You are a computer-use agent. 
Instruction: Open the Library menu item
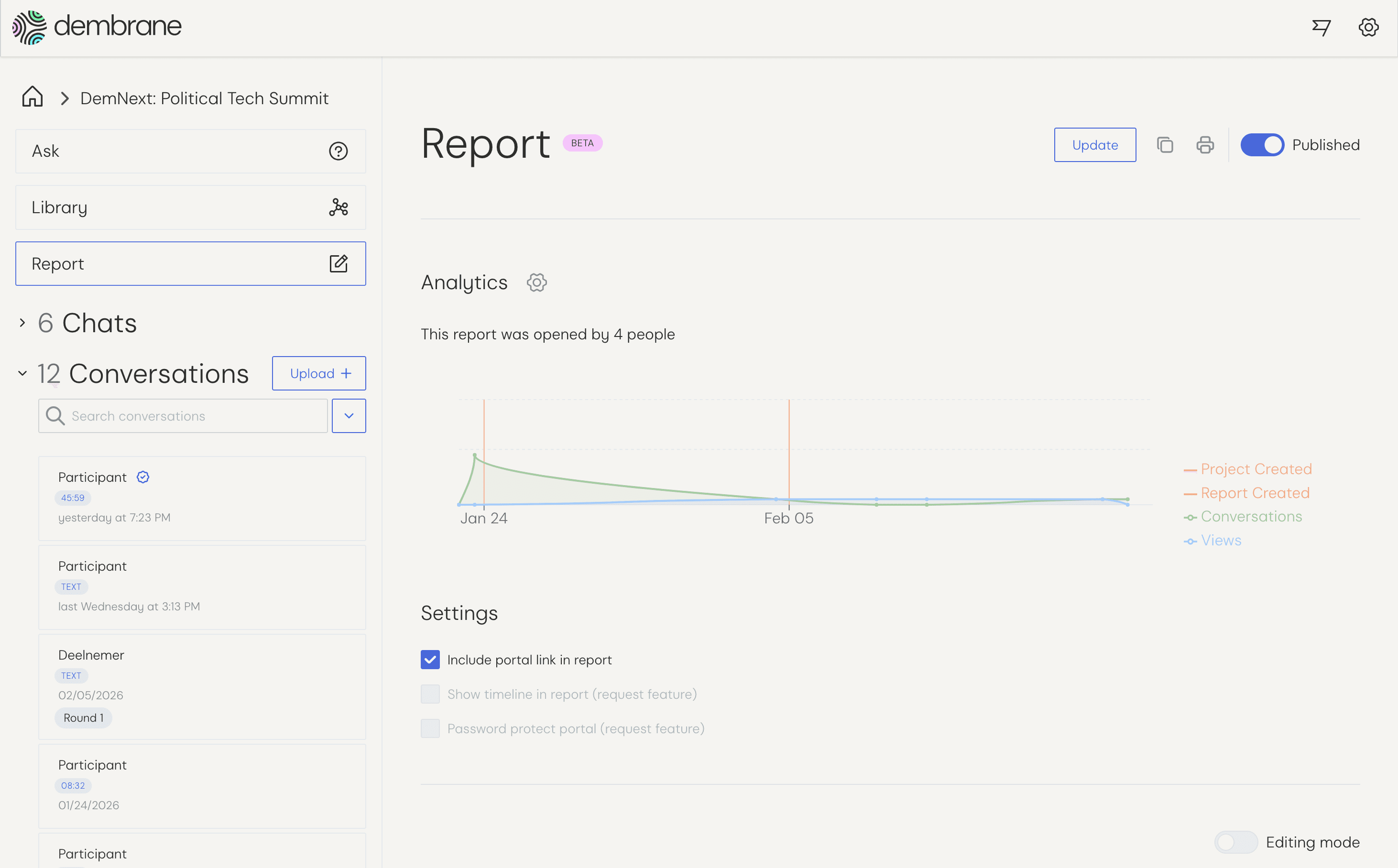pos(190,207)
